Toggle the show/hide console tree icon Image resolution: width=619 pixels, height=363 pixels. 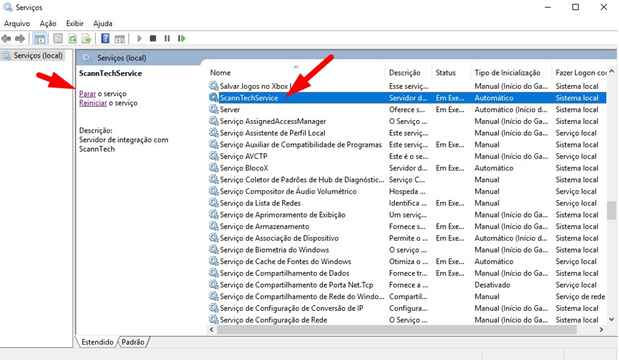(x=39, y=39)
